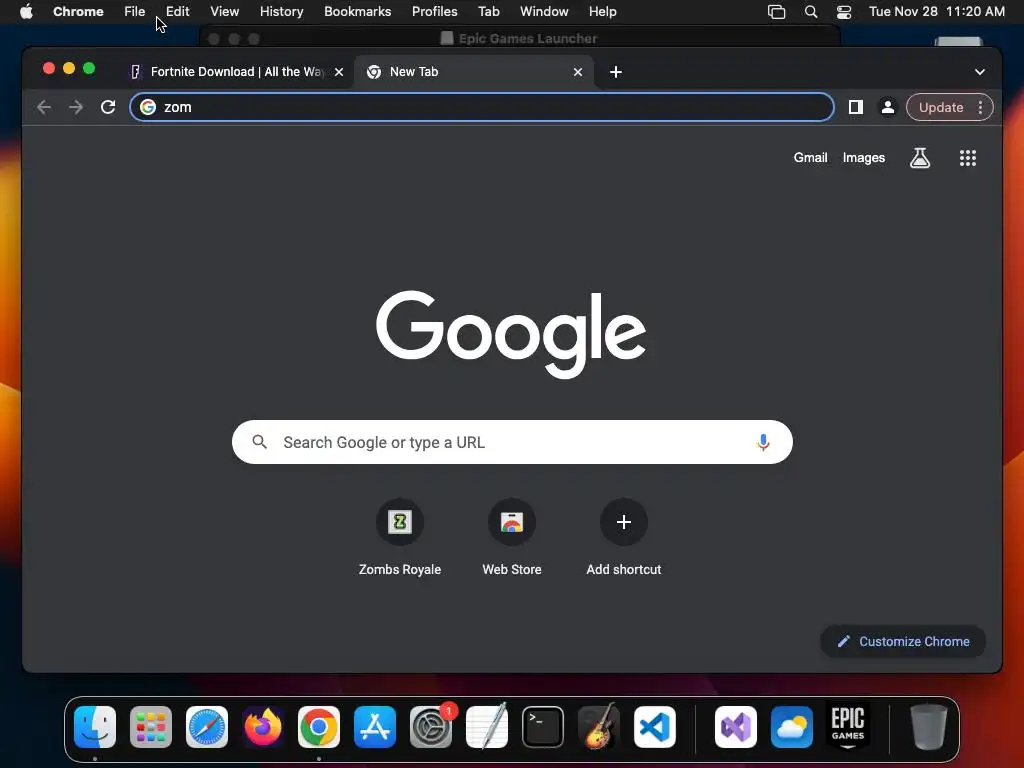The image size is (1024, 768).
Task: Click the magnifier icon in the search box
Action: 259,442
